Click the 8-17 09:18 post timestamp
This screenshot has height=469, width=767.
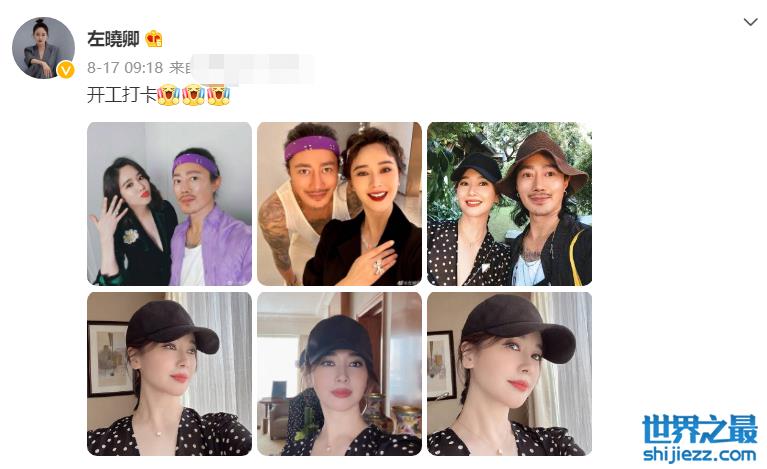[125, 67]
